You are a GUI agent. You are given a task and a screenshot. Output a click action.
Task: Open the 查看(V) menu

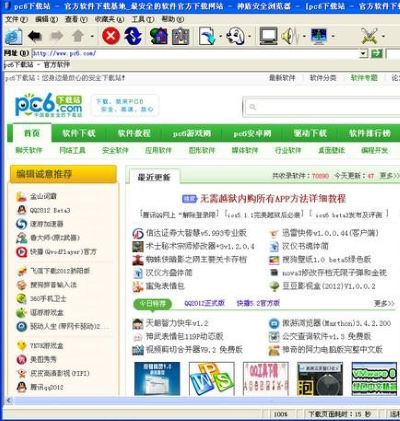[x=76, y=19]
